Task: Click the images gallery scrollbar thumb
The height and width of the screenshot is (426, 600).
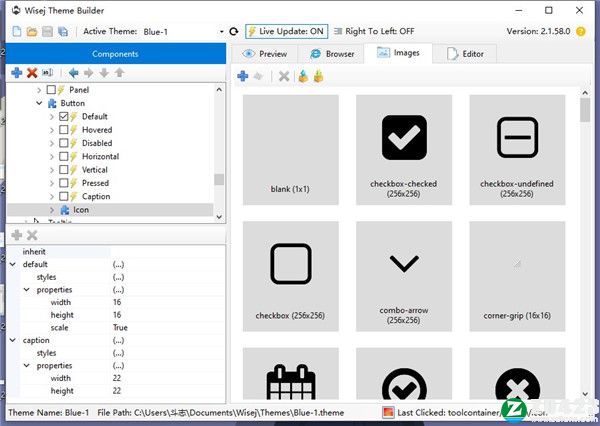Action: pos(585,110)
